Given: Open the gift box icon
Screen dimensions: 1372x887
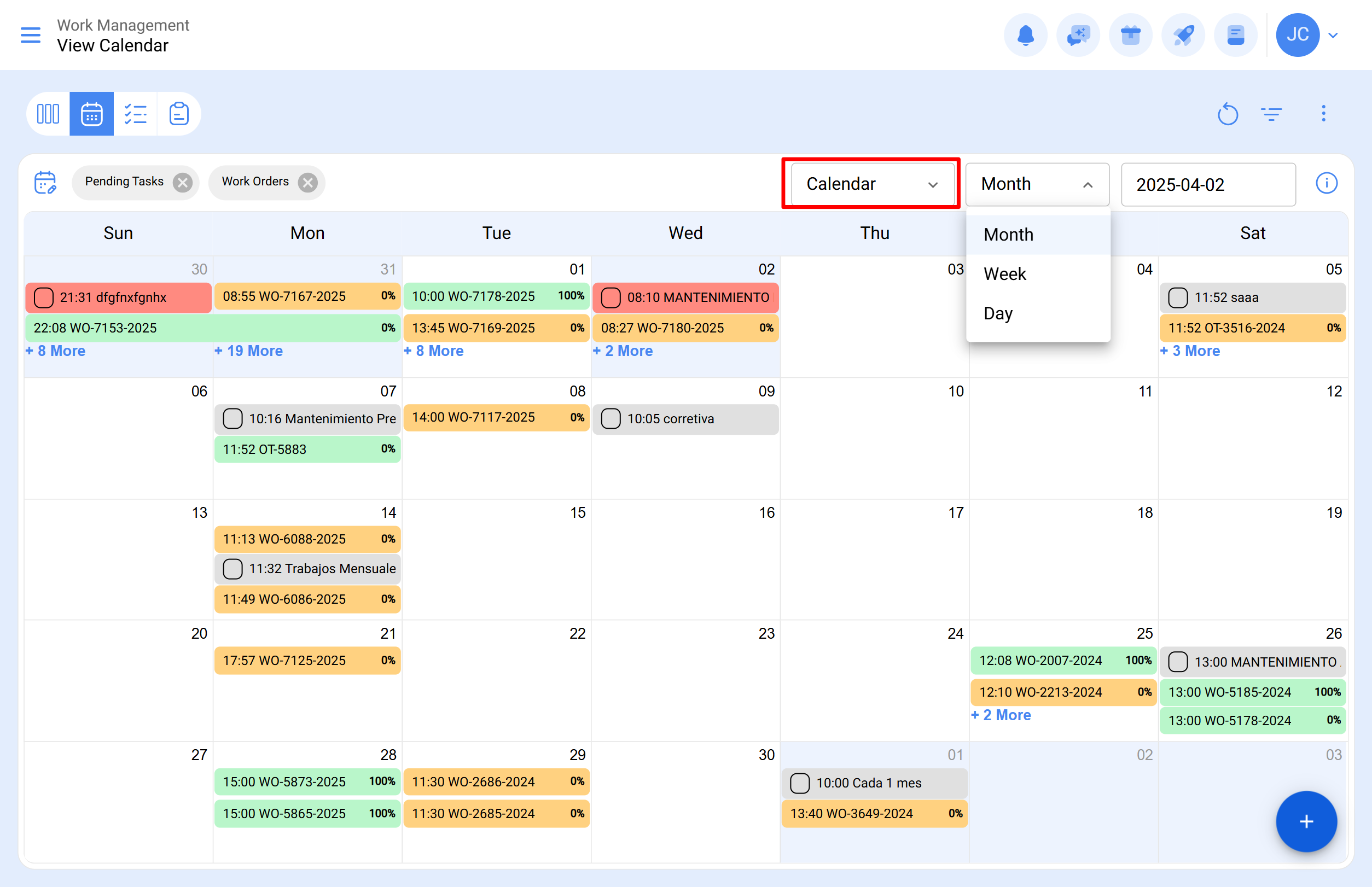Looking at the screenshot, I should point(1130,35).
